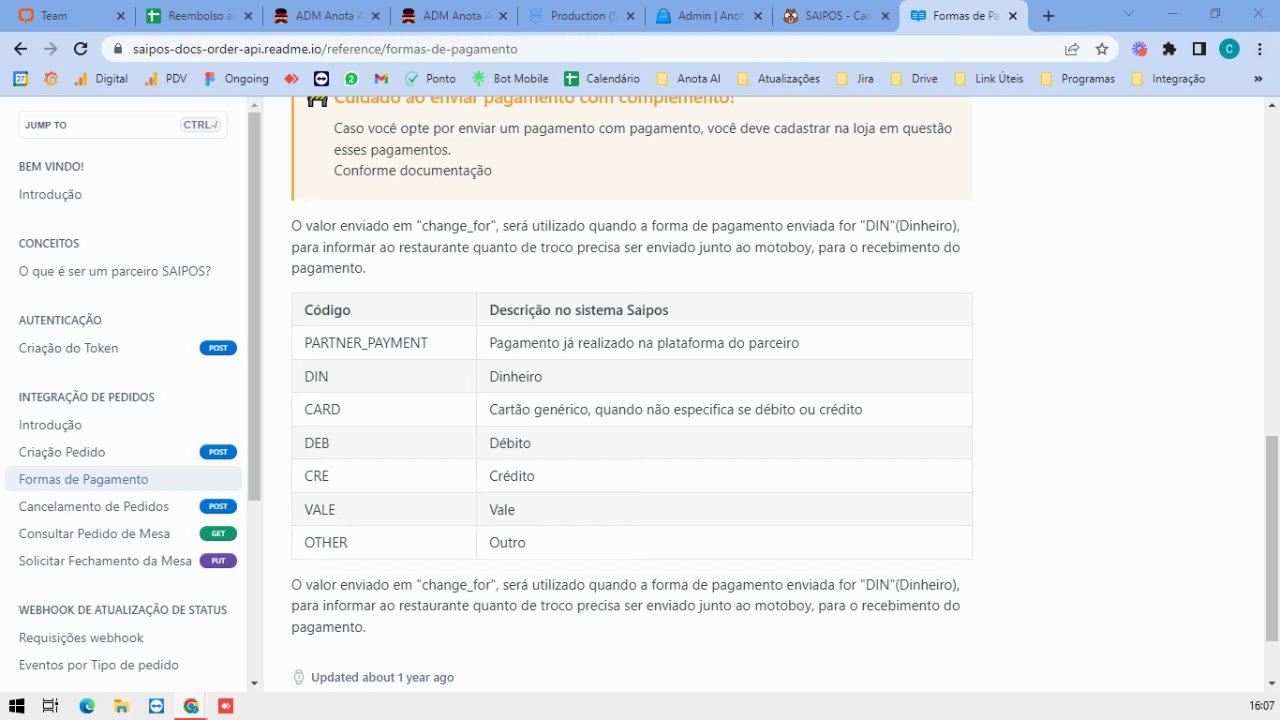Close the Team tab

(x=120, y=16)
